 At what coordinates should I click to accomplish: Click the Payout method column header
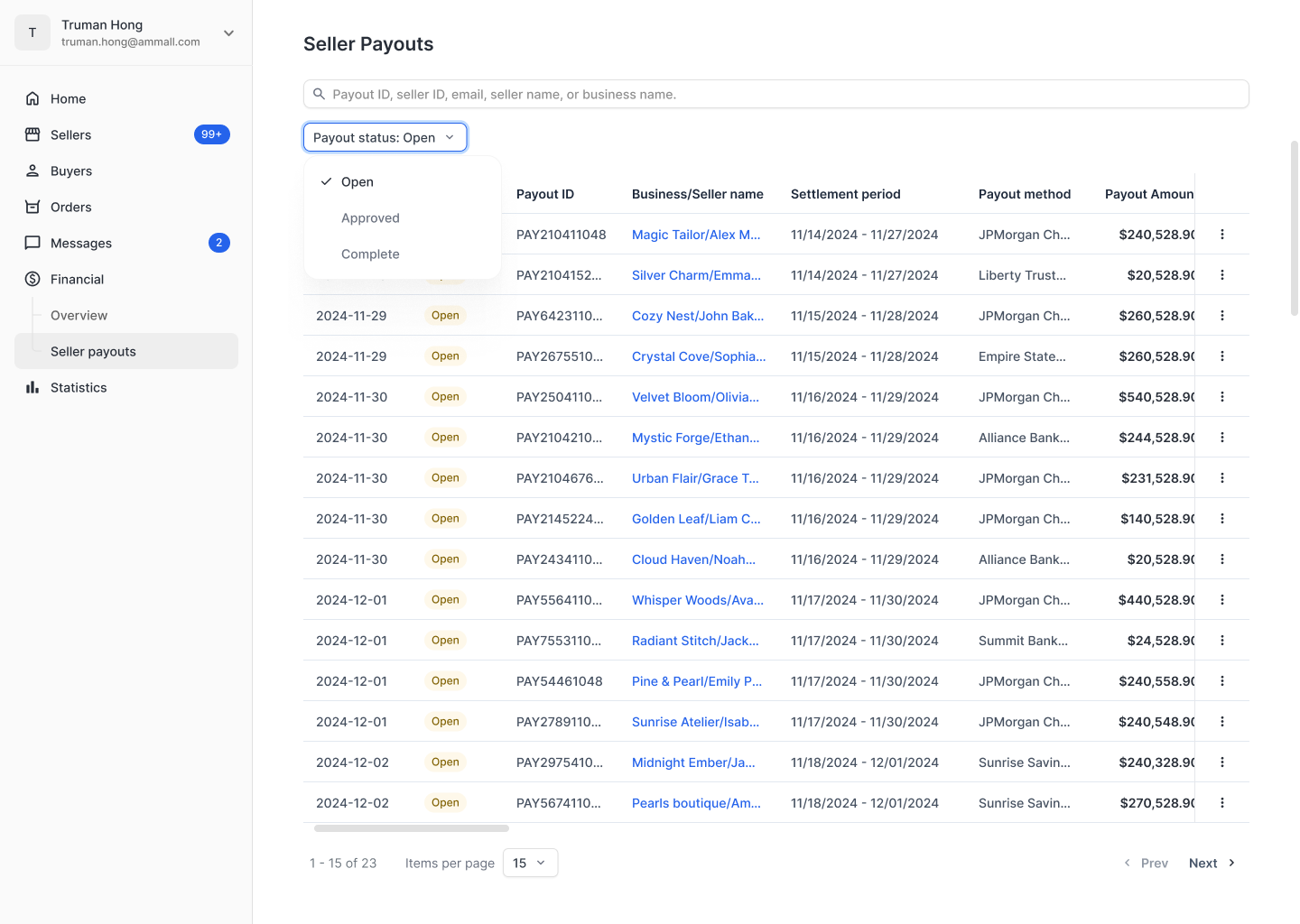point(1025,194)
